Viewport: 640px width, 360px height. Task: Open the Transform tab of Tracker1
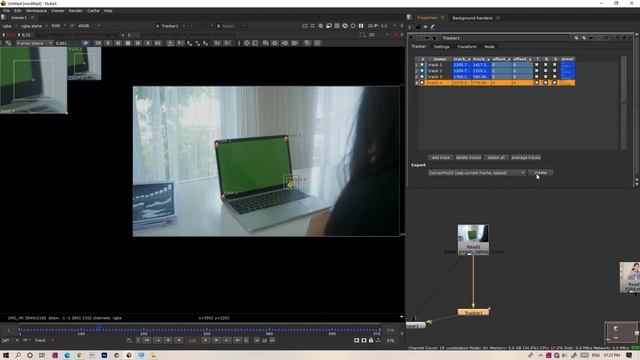(x=467, y=47)
